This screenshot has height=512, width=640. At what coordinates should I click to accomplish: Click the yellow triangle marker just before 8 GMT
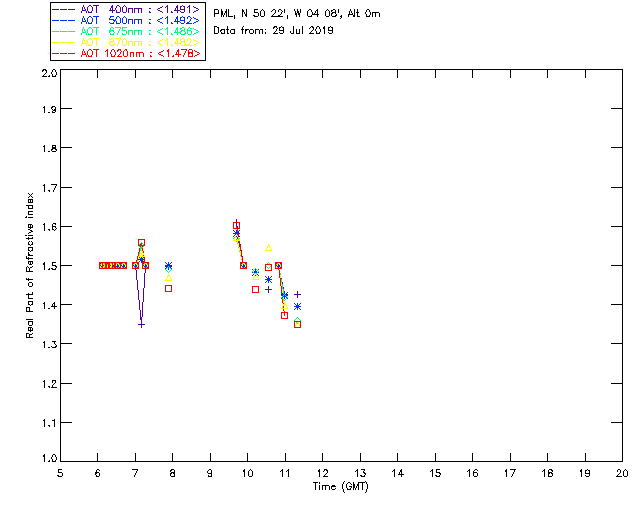[169, 278]
